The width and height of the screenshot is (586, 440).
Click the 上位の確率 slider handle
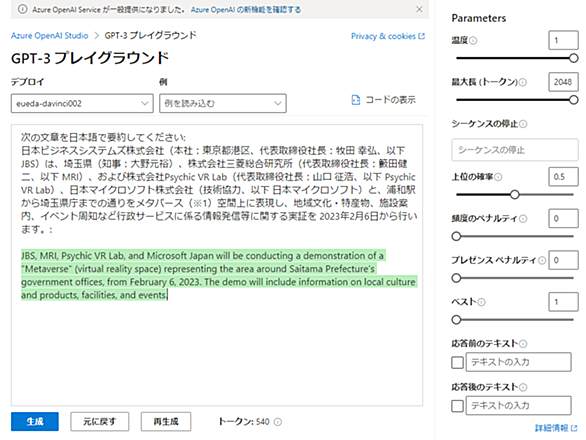point(515,194)
